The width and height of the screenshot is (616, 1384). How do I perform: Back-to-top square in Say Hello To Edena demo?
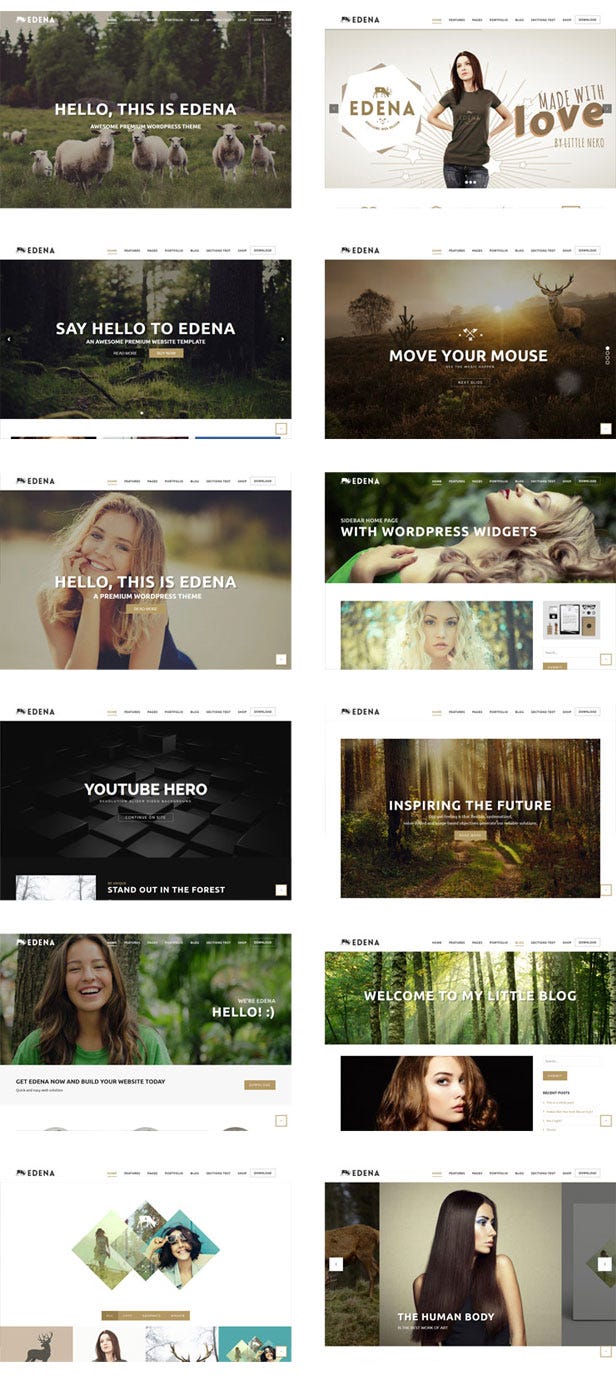(x=281, y=428)
